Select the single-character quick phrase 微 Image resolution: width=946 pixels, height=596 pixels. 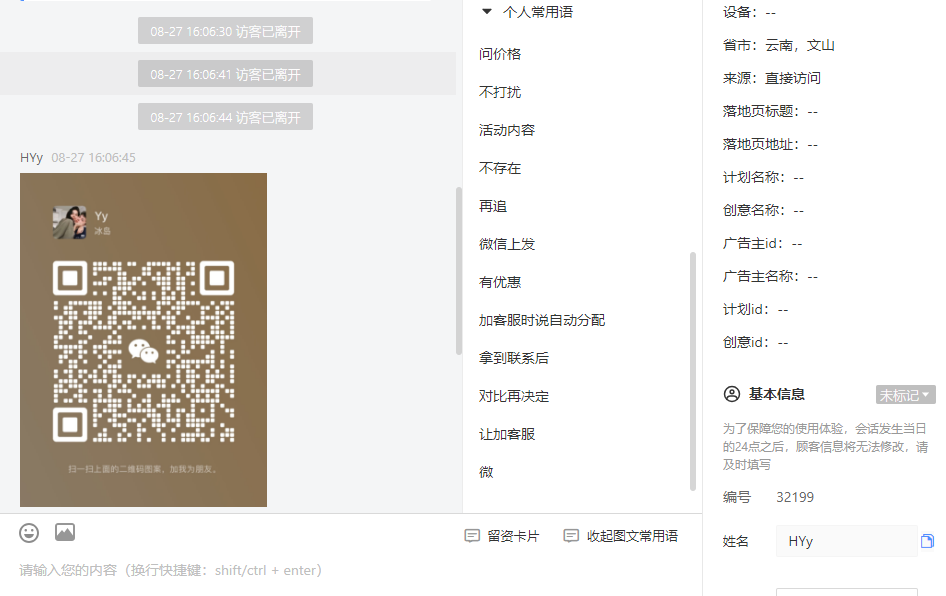pos(486,472)
